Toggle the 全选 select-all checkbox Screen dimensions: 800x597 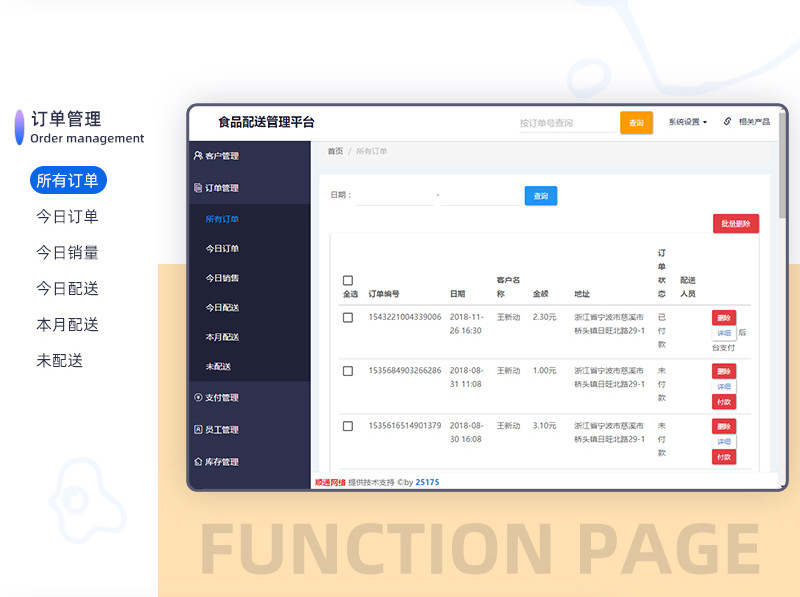pos(348,281)
